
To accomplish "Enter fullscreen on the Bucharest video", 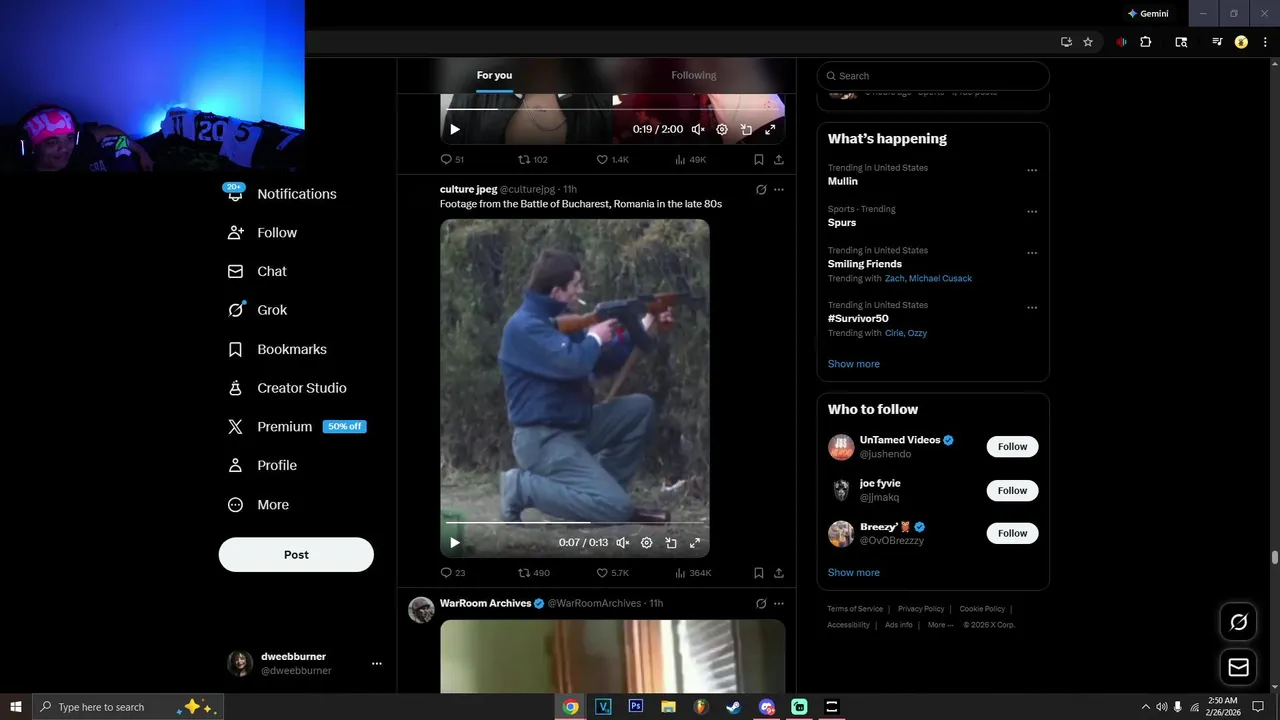I will coord(695,543).
